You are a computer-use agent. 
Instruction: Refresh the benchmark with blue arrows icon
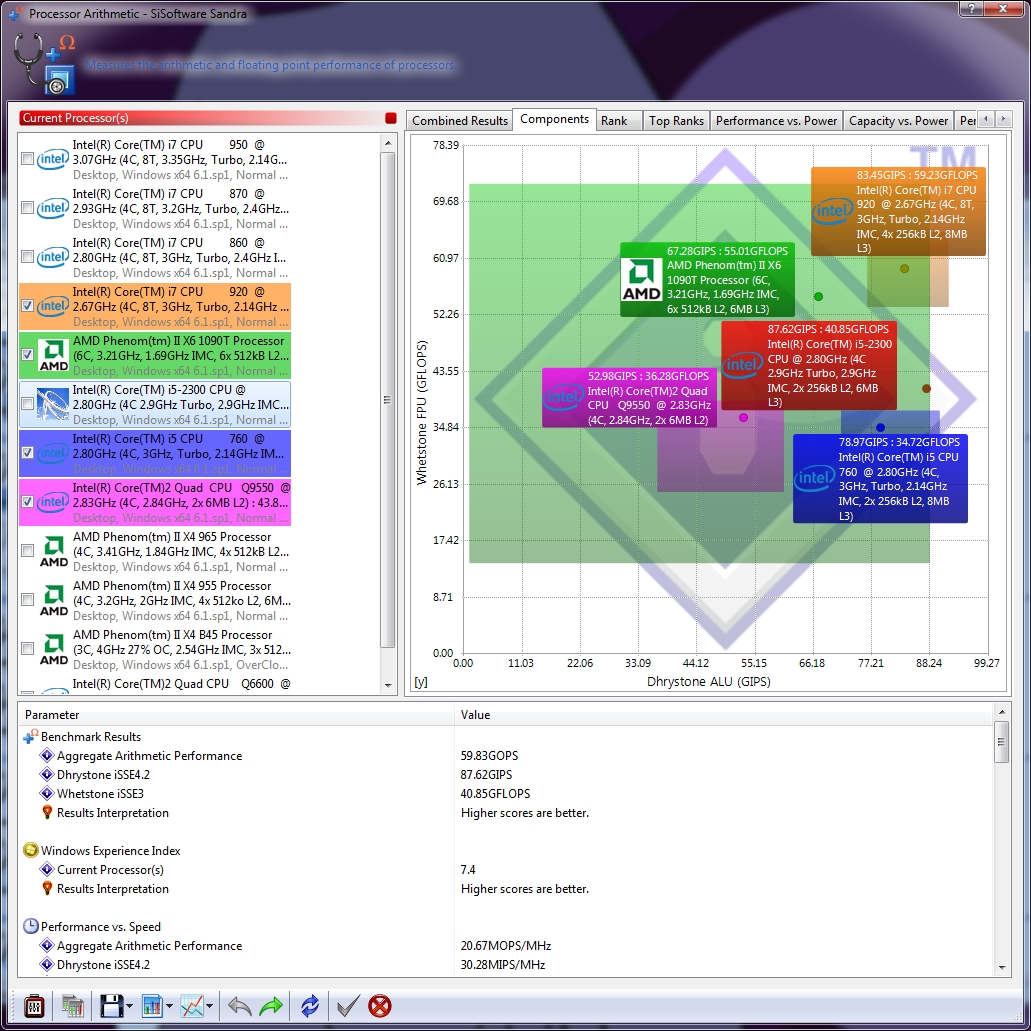tap(310, 1005)
